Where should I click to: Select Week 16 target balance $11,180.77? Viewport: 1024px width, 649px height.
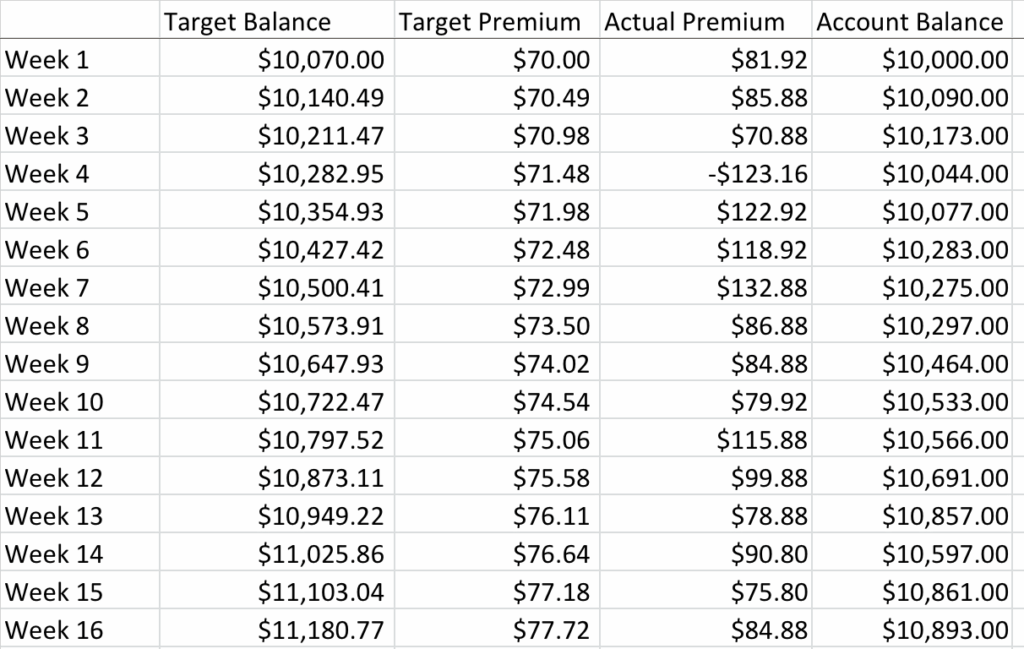[320, 630]
